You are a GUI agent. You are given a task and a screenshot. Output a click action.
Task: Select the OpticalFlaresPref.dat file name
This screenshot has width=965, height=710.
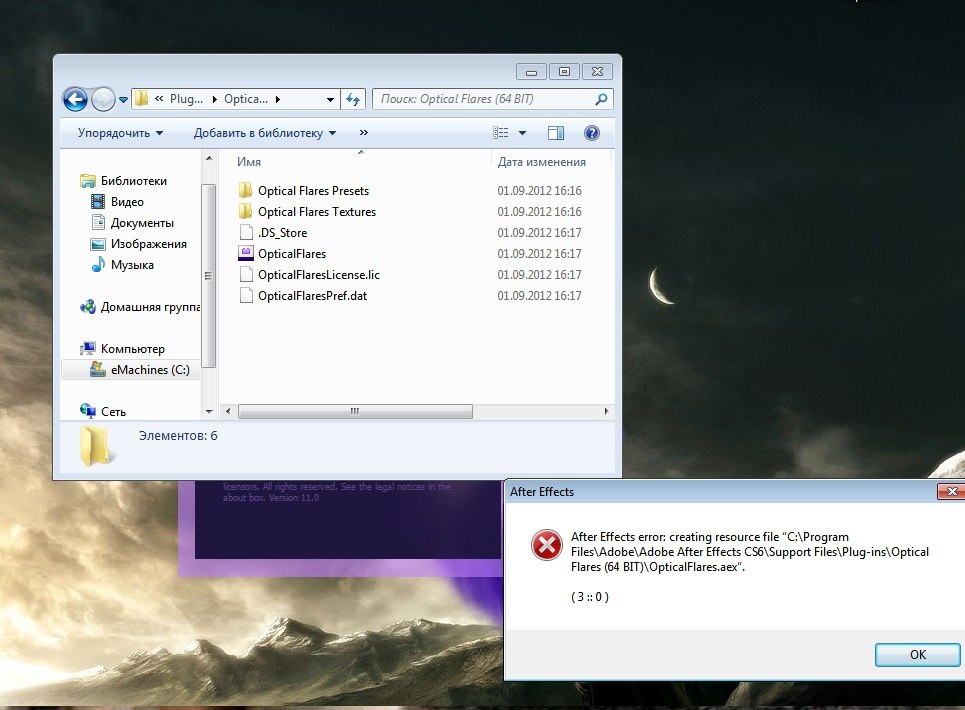tap(313, 295)
